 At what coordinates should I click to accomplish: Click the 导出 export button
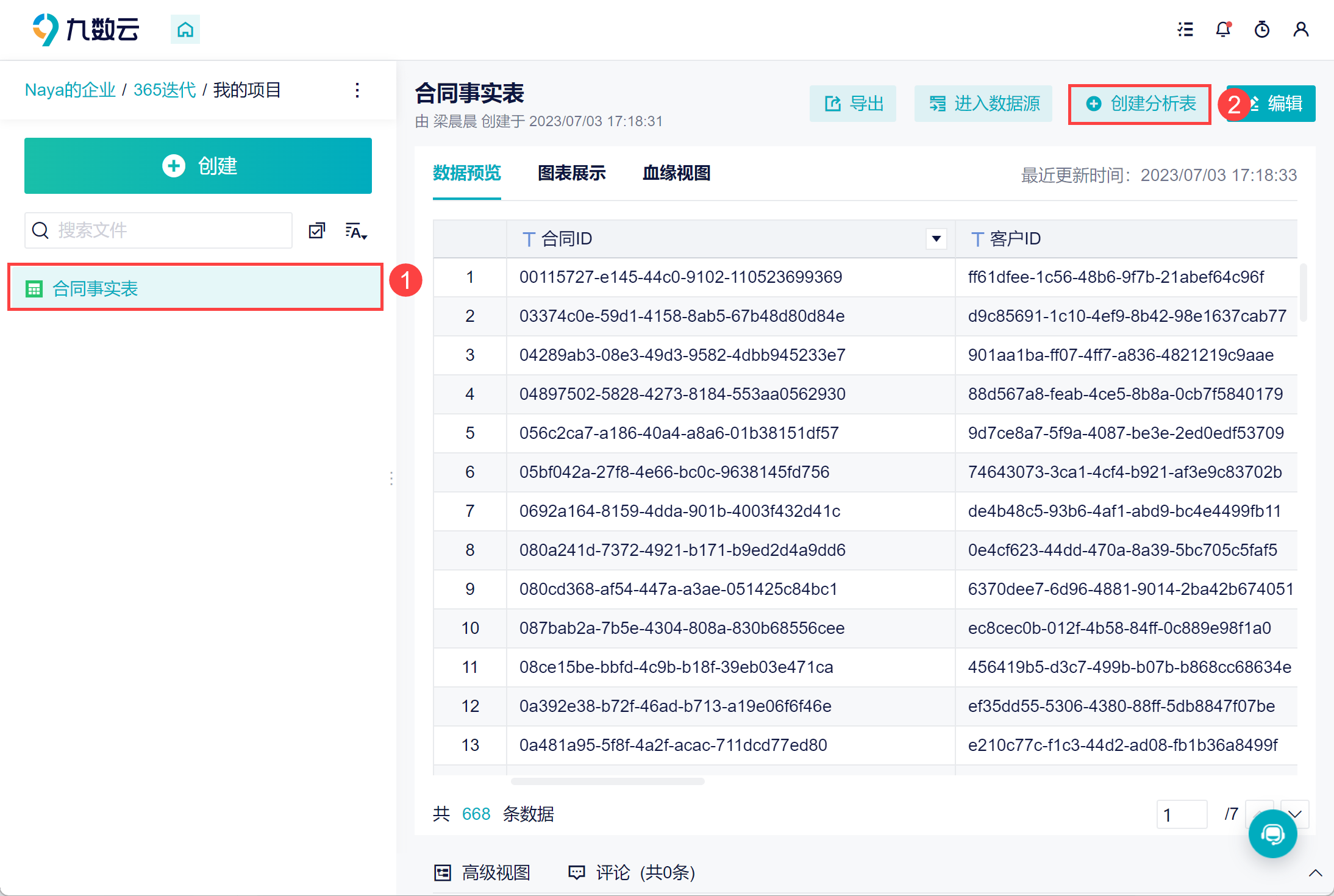853,104
